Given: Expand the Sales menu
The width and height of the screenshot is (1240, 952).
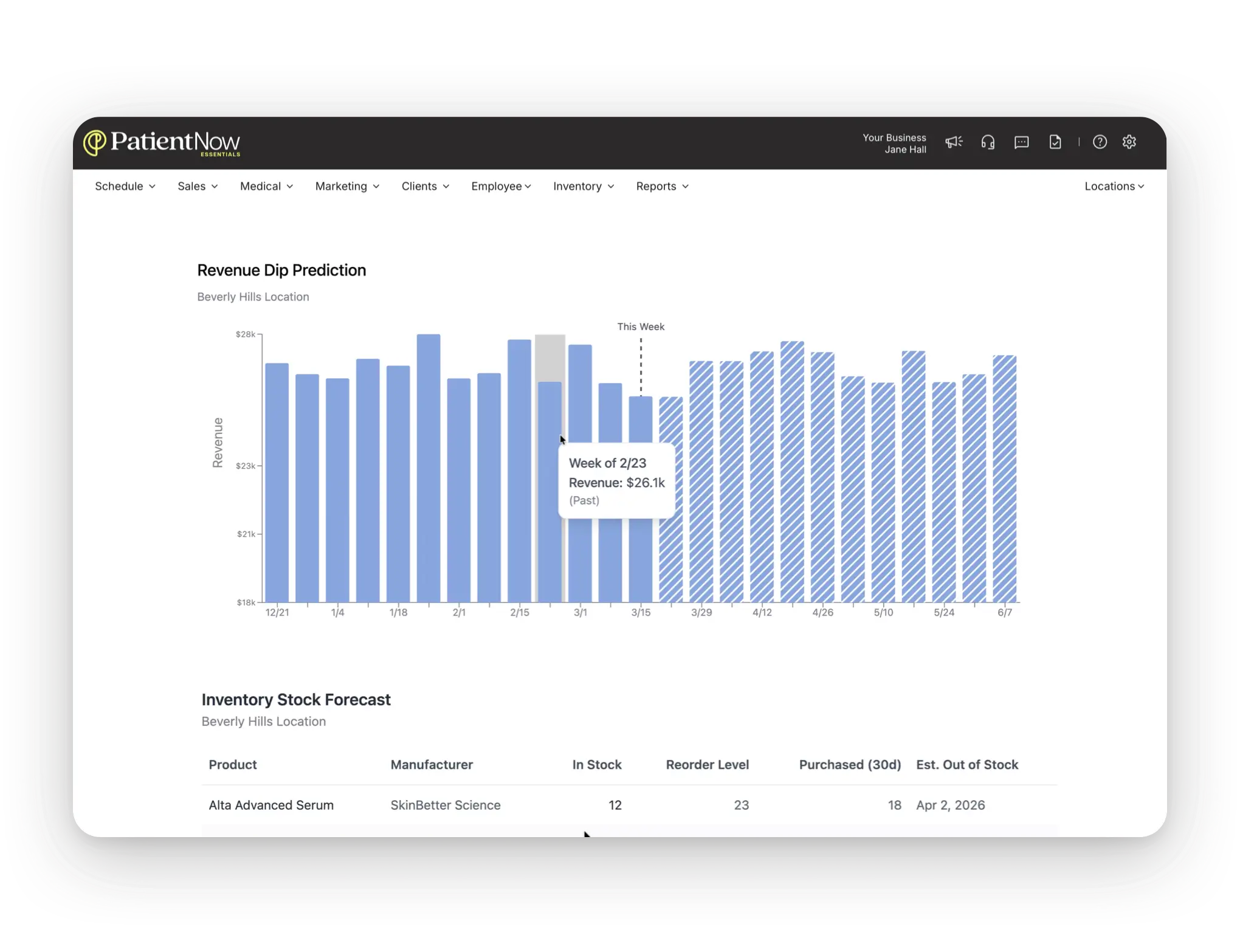Looking at the screenshot, I should pos(198,186).
